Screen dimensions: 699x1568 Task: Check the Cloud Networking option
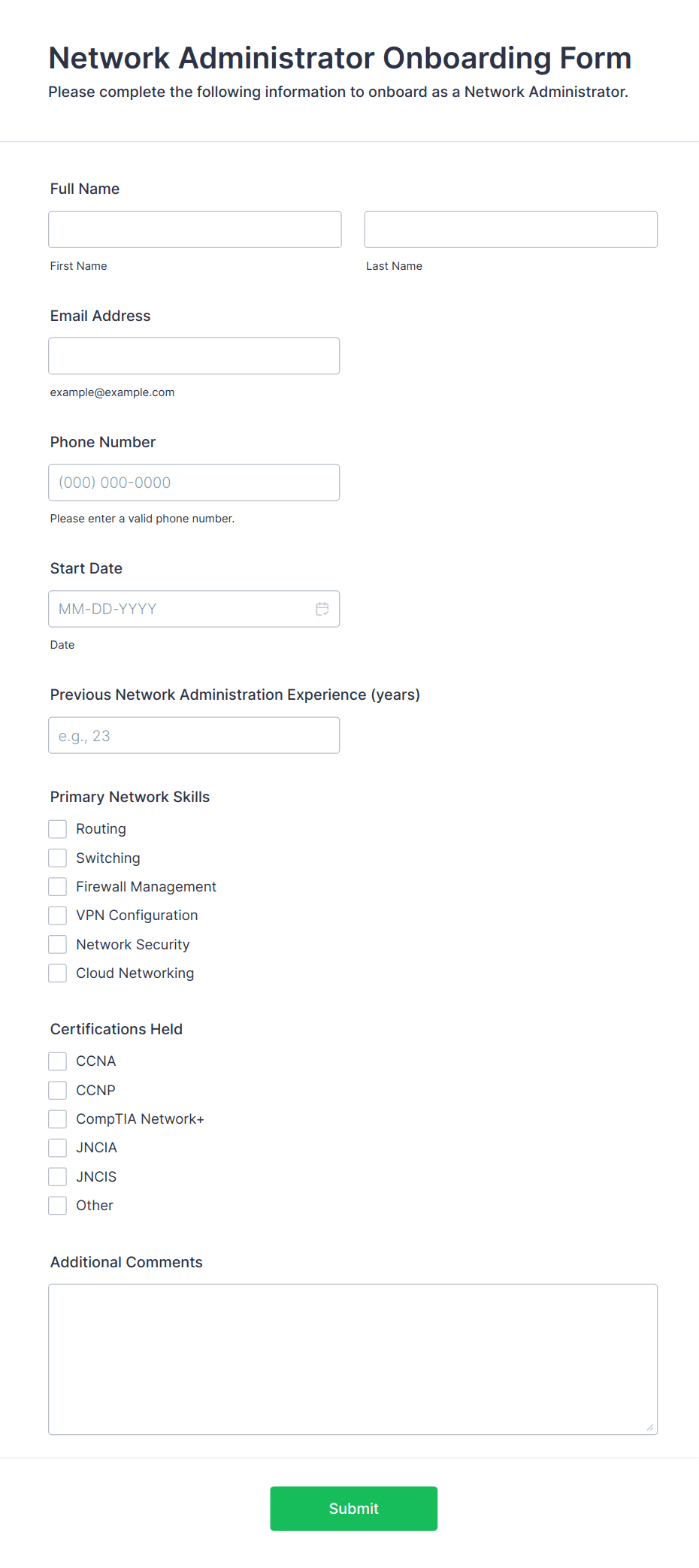click(57, 973)
